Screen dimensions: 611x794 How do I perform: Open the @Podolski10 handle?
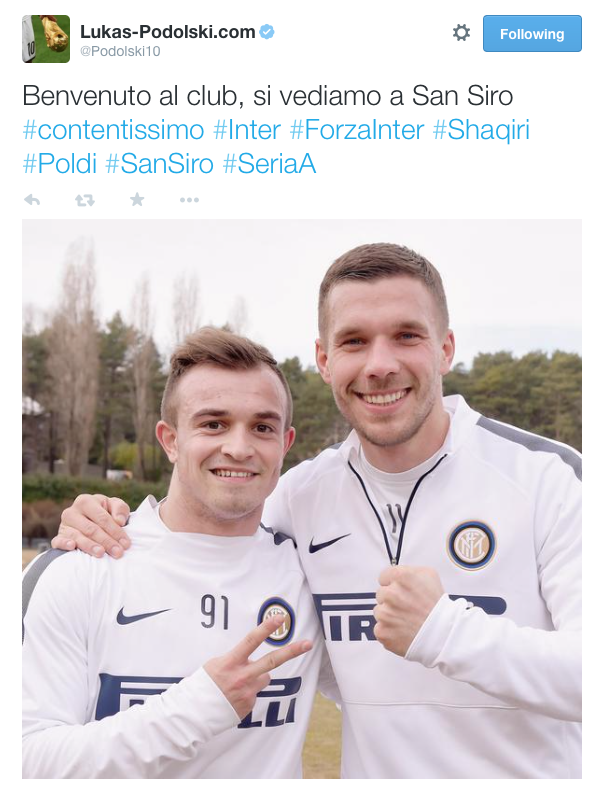pos(120,51)
